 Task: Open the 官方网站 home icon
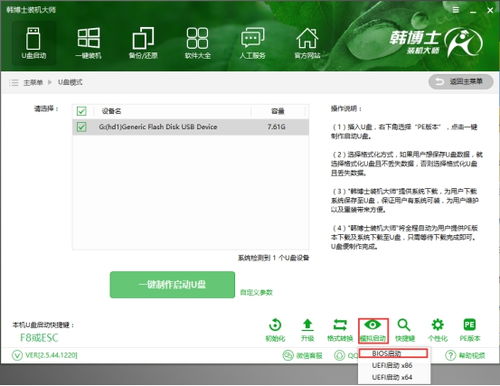[x=307, y=43]
